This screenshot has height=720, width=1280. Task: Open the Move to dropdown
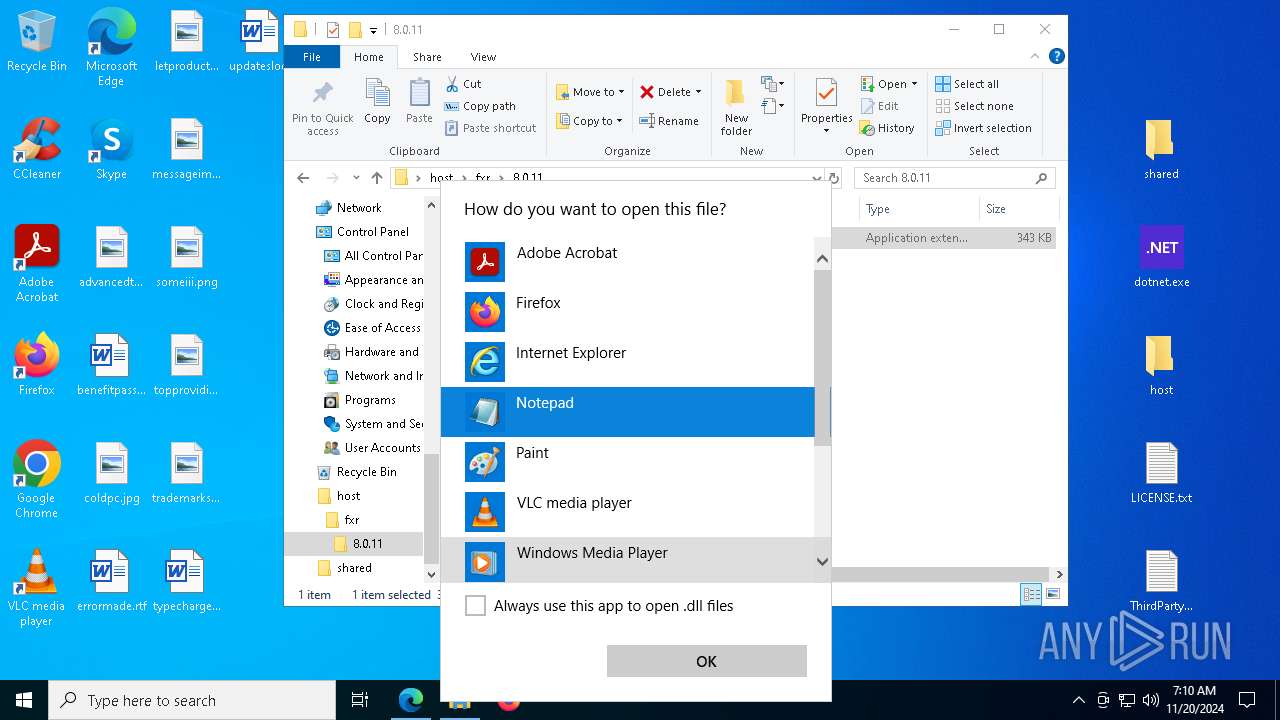click(x=590, y=92)
